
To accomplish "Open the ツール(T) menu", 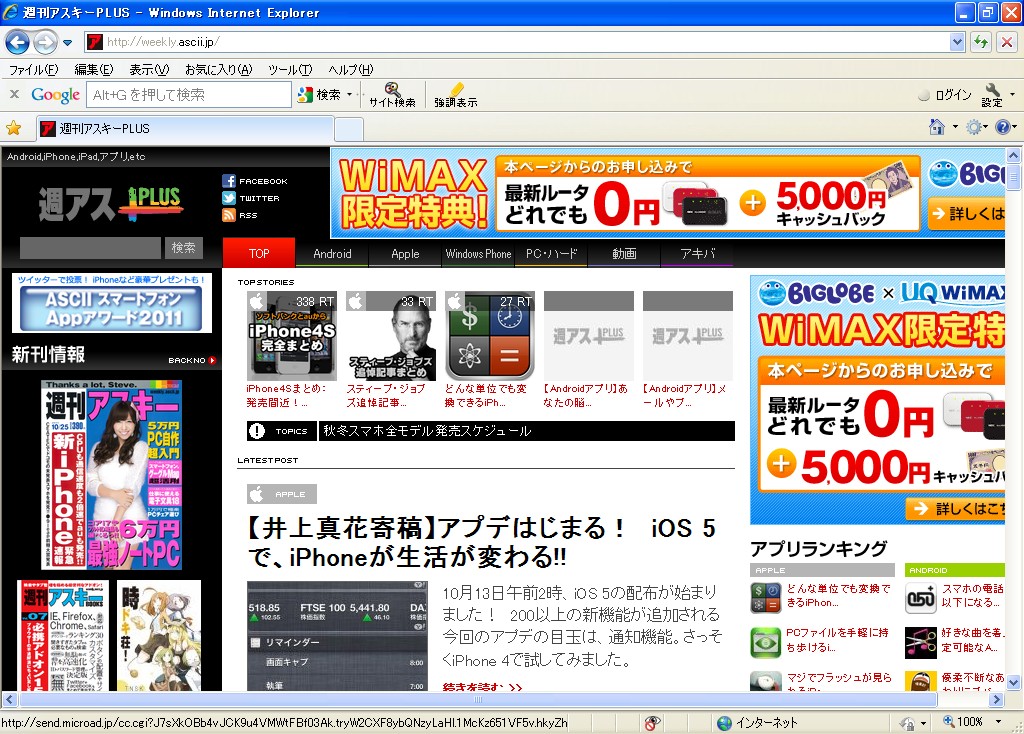I will click(290, 69).
